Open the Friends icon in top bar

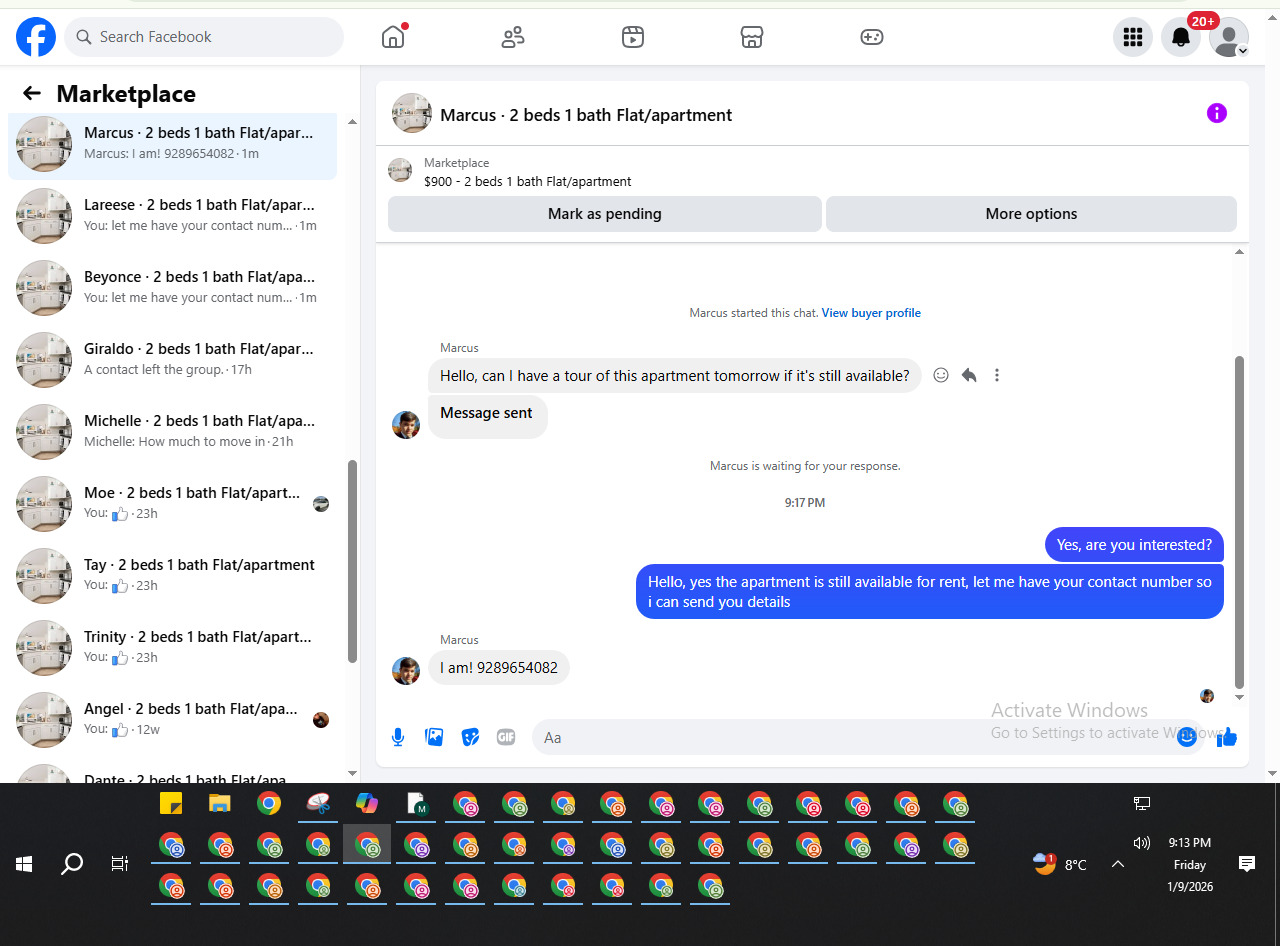(x=513, y=37)
